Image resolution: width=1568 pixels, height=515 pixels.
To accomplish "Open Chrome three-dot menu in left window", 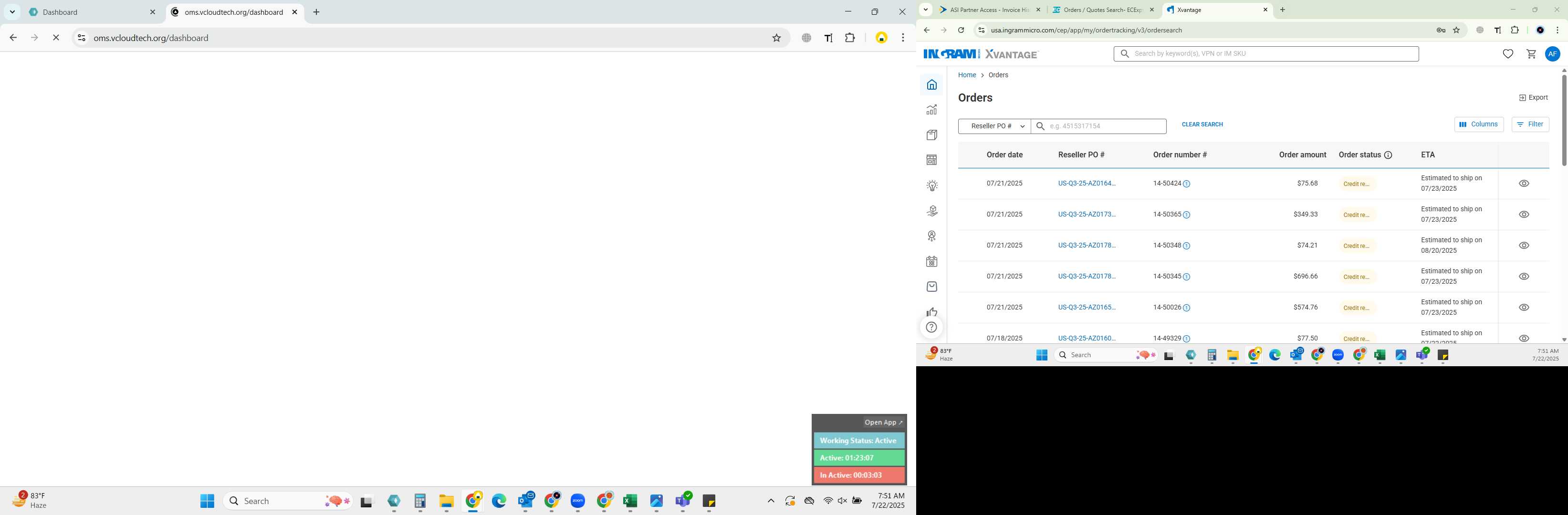I will coord(903,38).
